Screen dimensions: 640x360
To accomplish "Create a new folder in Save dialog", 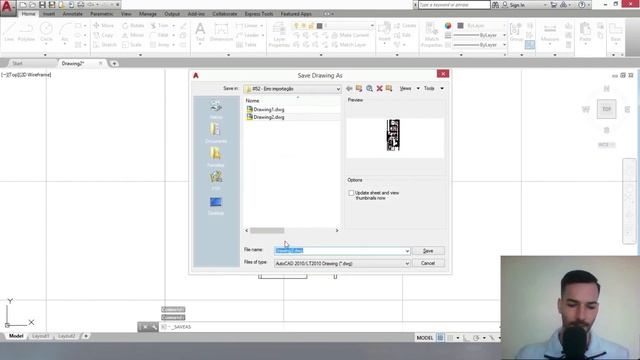I will point(389,89).
